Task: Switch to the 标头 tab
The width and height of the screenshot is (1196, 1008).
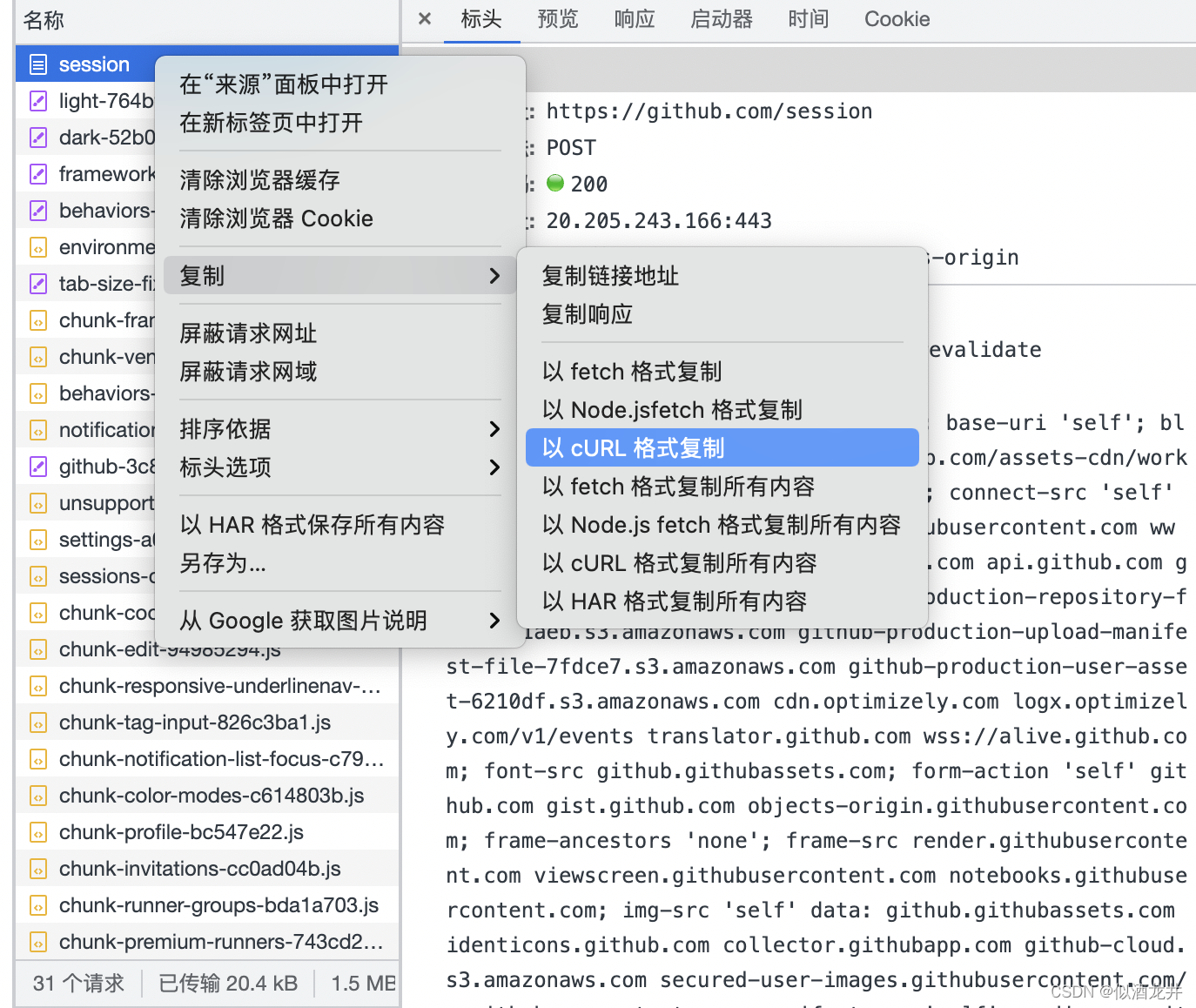Action: click(x=481, y=19)
